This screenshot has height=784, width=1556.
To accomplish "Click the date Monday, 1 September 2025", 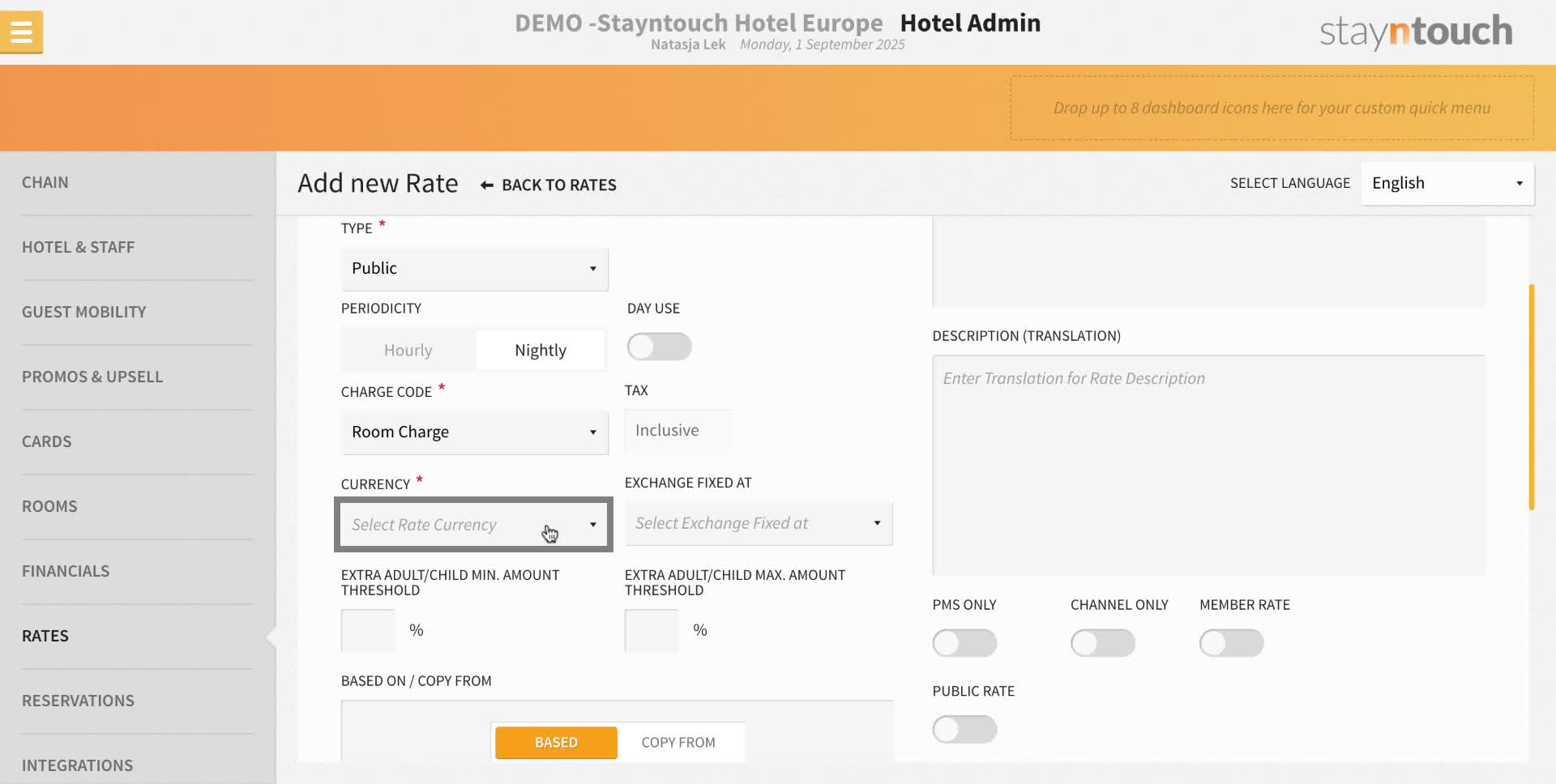I will click(x=822, y=45).
